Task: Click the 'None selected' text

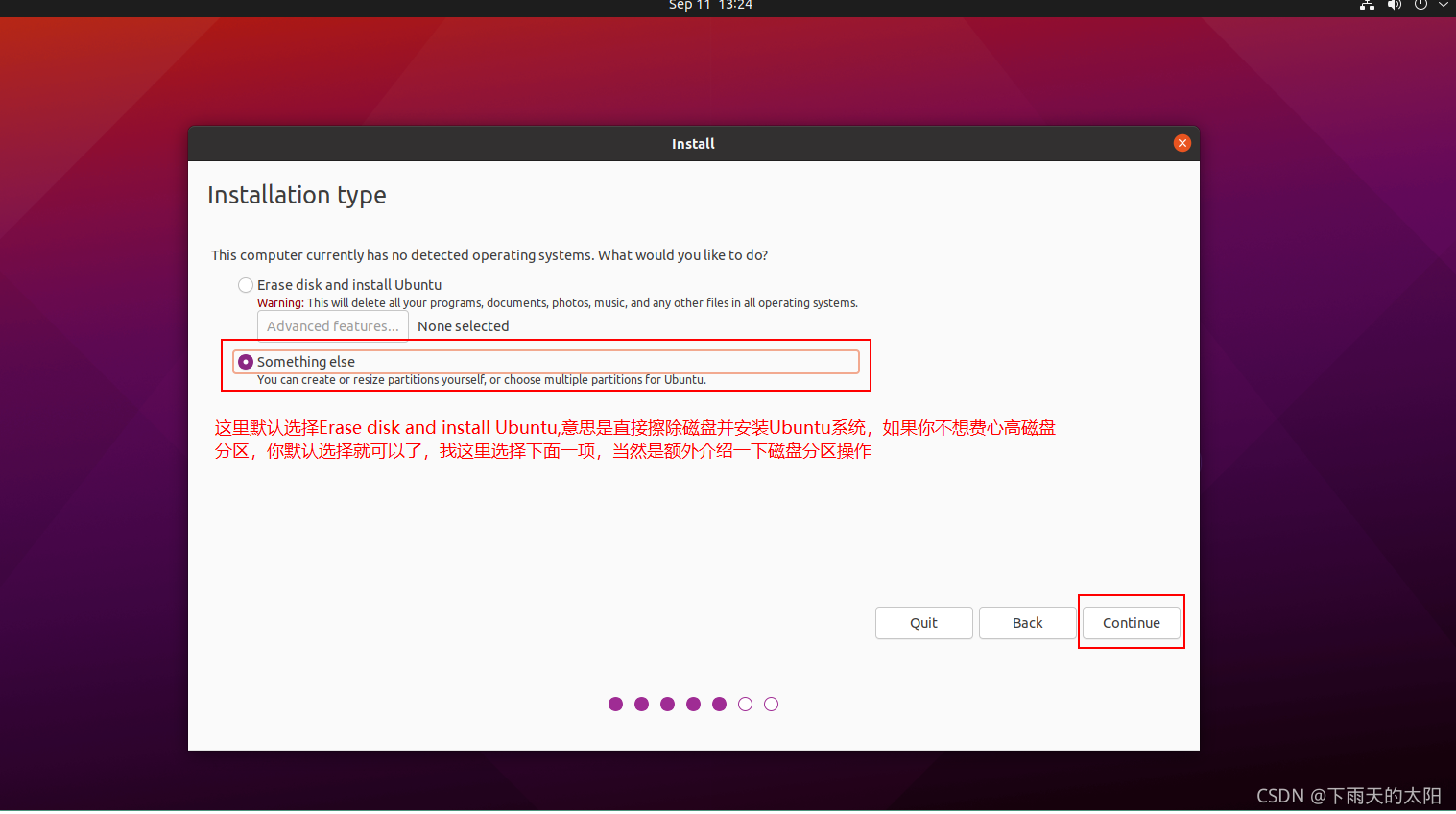Action: click(x=464, y=326)
